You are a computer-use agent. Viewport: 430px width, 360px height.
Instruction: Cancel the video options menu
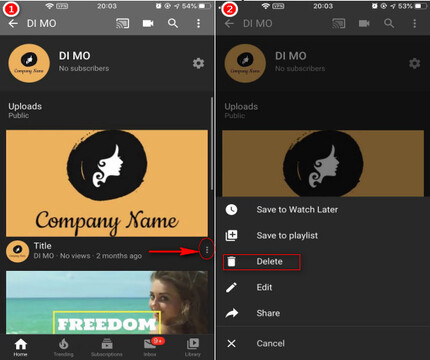coord(323,343)
